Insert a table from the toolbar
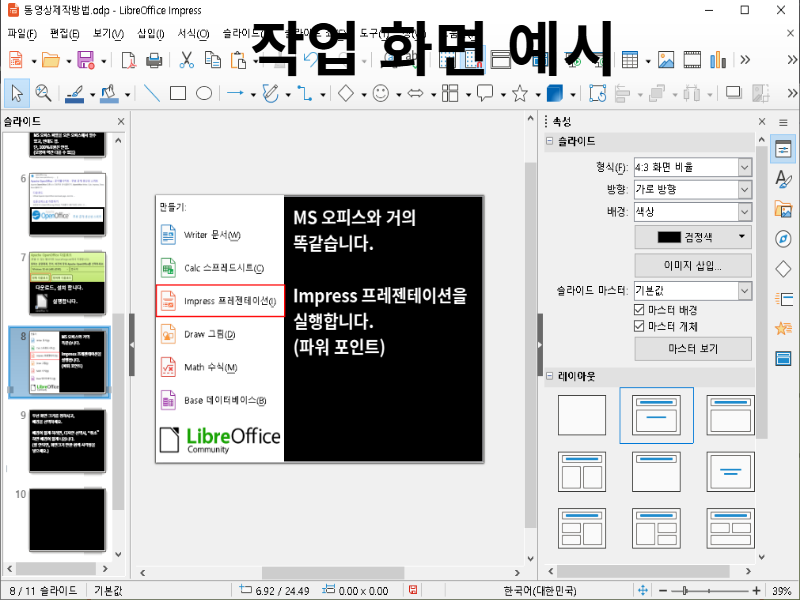The height and width of the screenshot is (600, 800). (630, 60)
